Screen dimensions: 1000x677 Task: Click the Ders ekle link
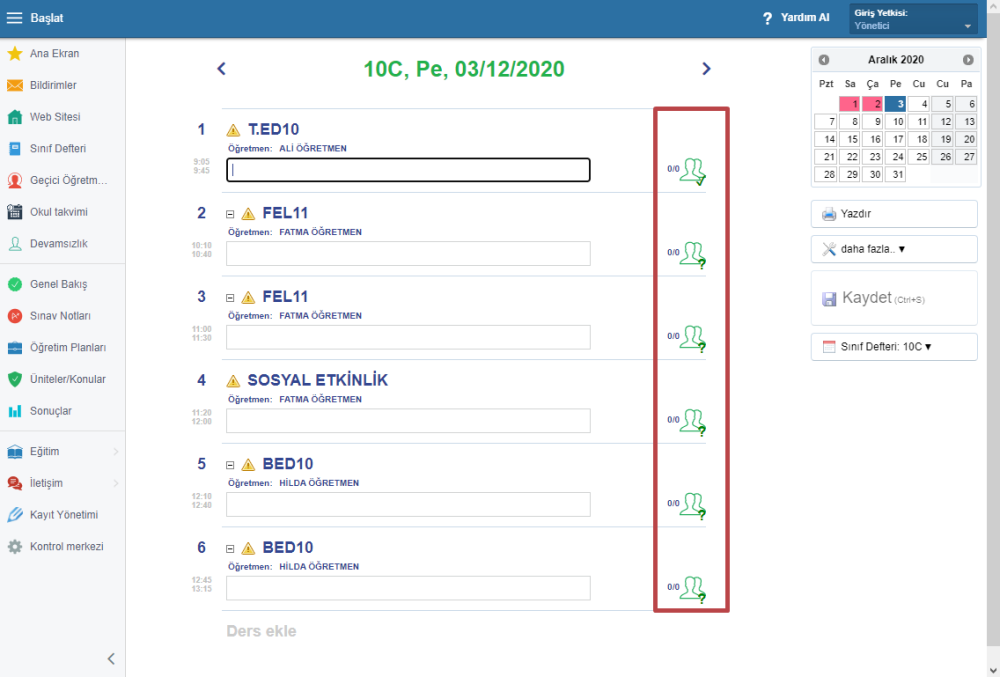pos(261,631)
